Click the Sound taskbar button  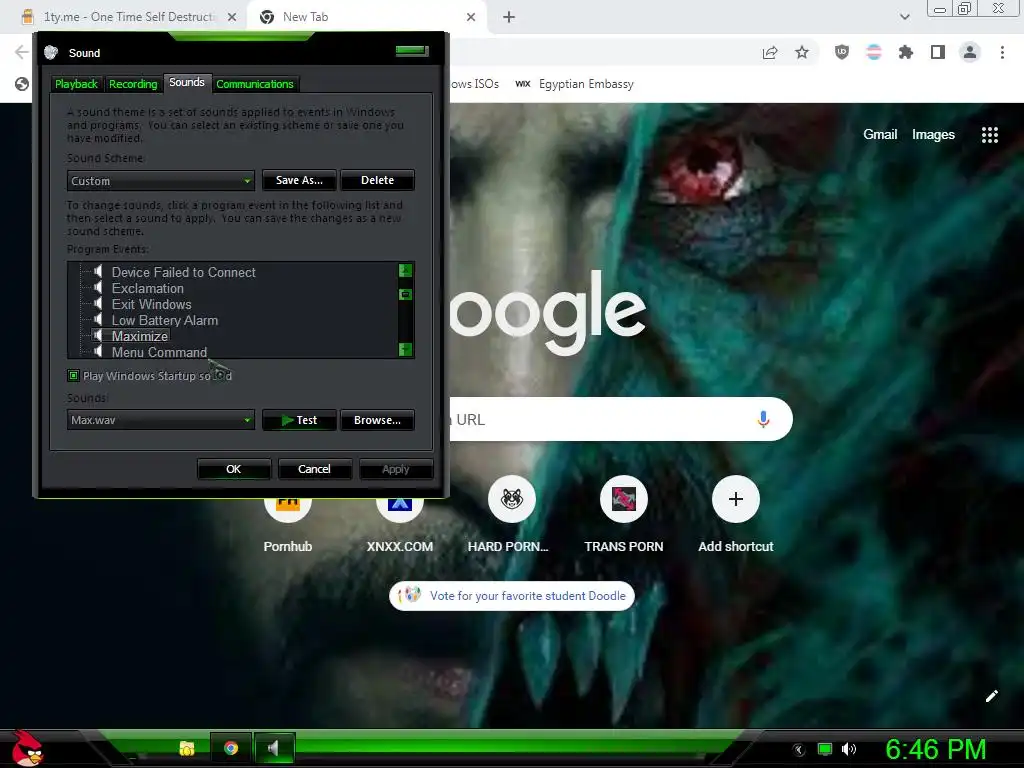(274, 748)
